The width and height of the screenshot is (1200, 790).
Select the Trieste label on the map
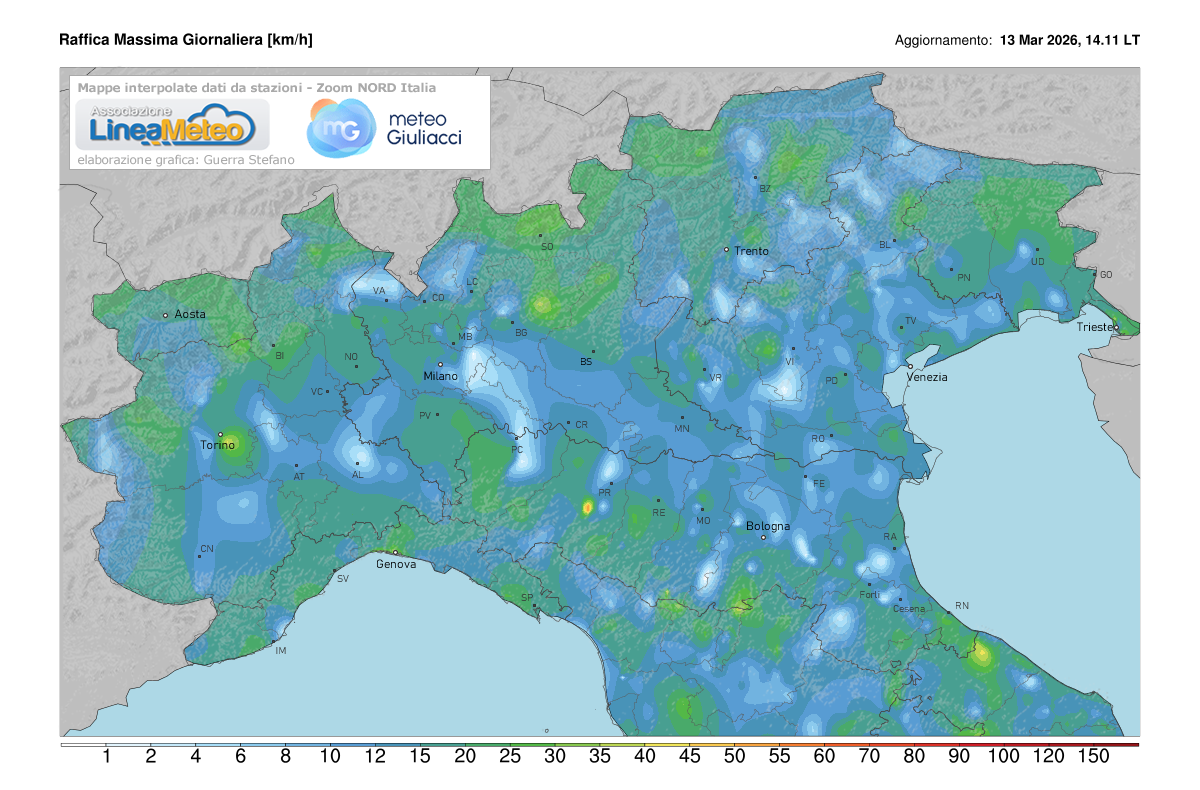tap(1096, 326)
